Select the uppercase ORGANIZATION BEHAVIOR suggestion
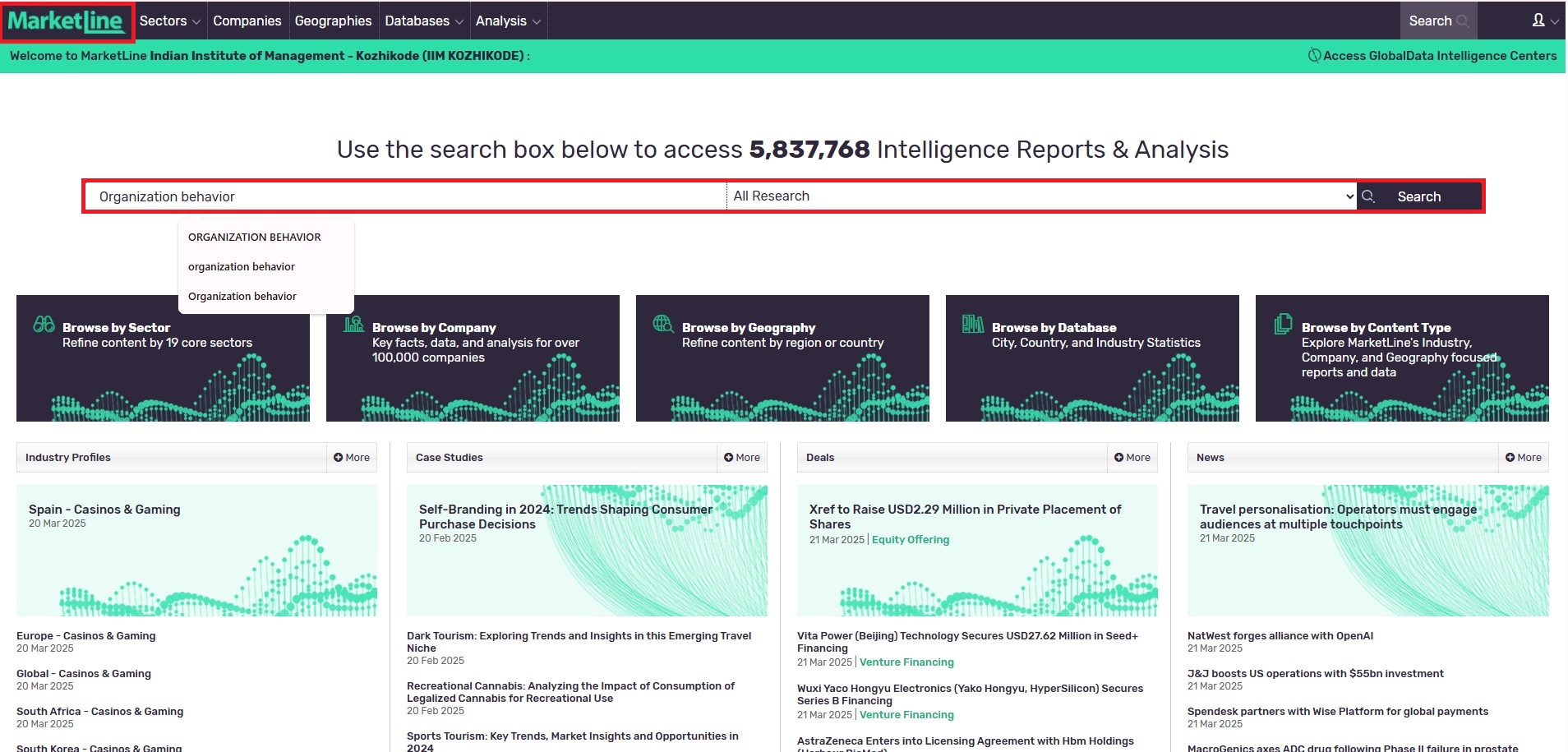The image size is (1568, 752). point(254,238)
